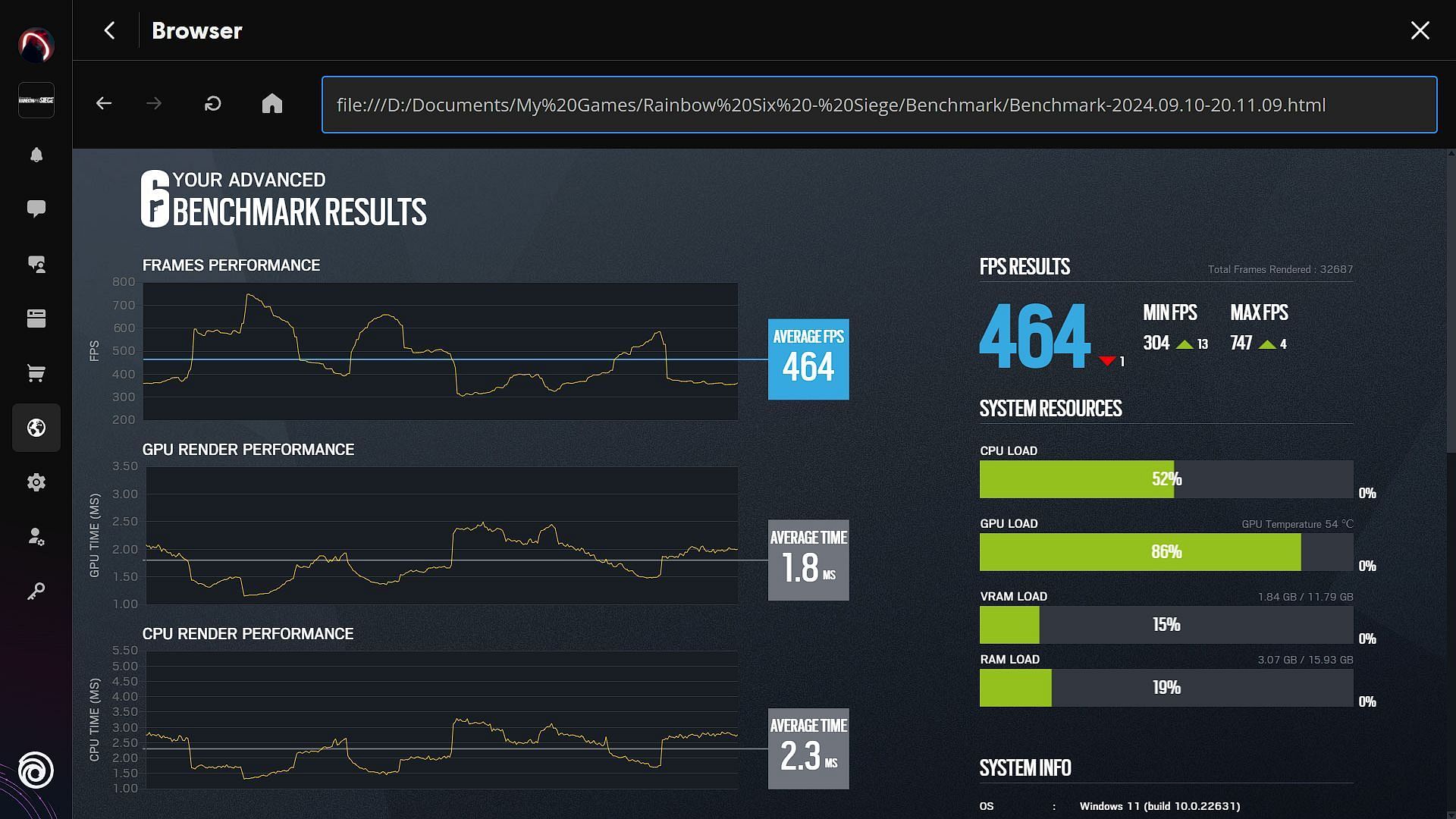Click the back navigation arrow
The width and height of the screenshot is (1456, 819).
click(x=104, y=103)
